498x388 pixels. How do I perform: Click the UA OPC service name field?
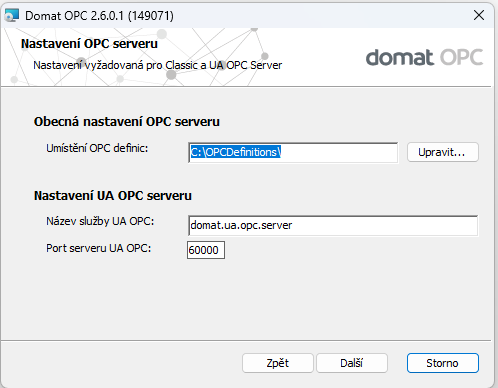333,226
